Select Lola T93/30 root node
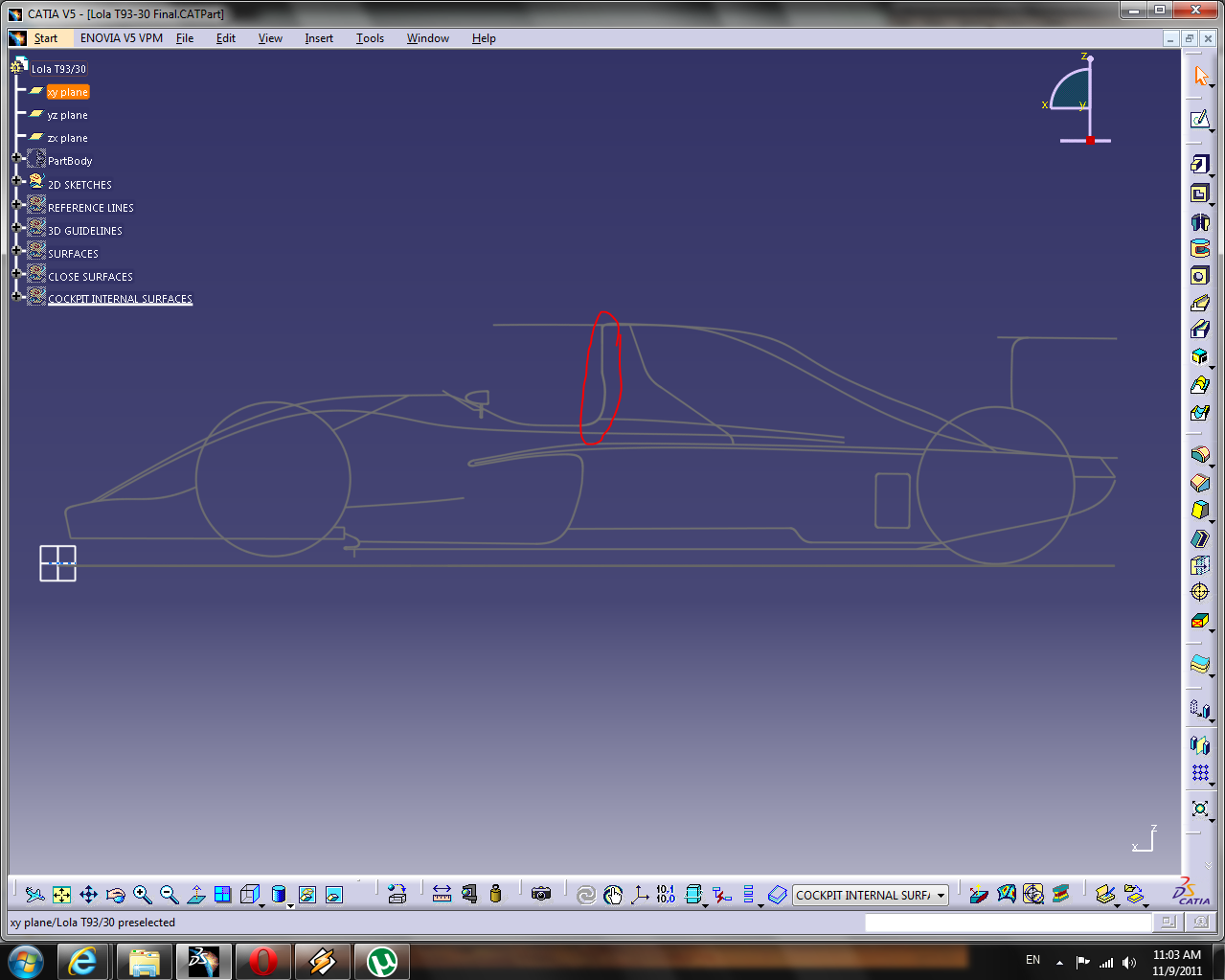Image resolution: width=1225 pixels, height=980 pixels. tap(58, 69)
